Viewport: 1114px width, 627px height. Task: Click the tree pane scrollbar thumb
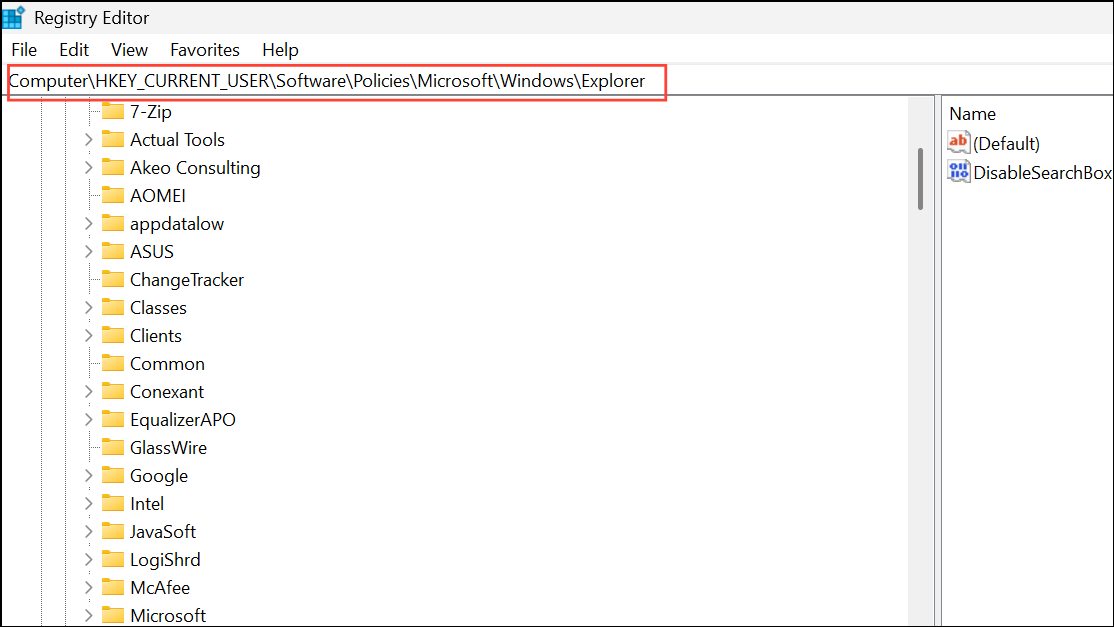(920, 179)
